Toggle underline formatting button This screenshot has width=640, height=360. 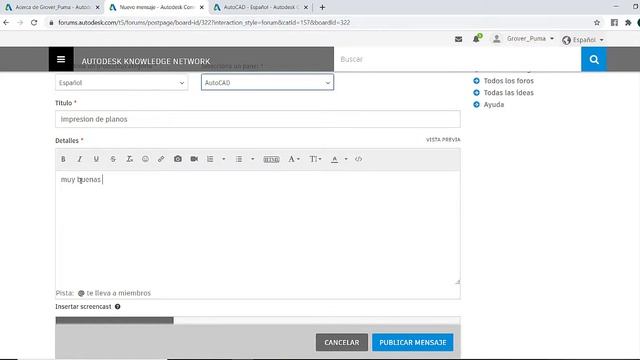pyautogui.click(x=96, y=159)
